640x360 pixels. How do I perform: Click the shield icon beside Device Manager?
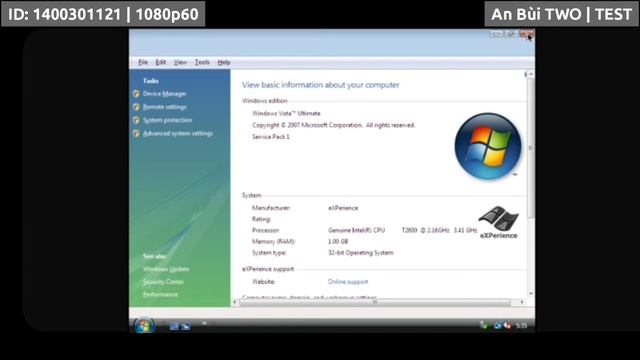[x=136, y=94]
